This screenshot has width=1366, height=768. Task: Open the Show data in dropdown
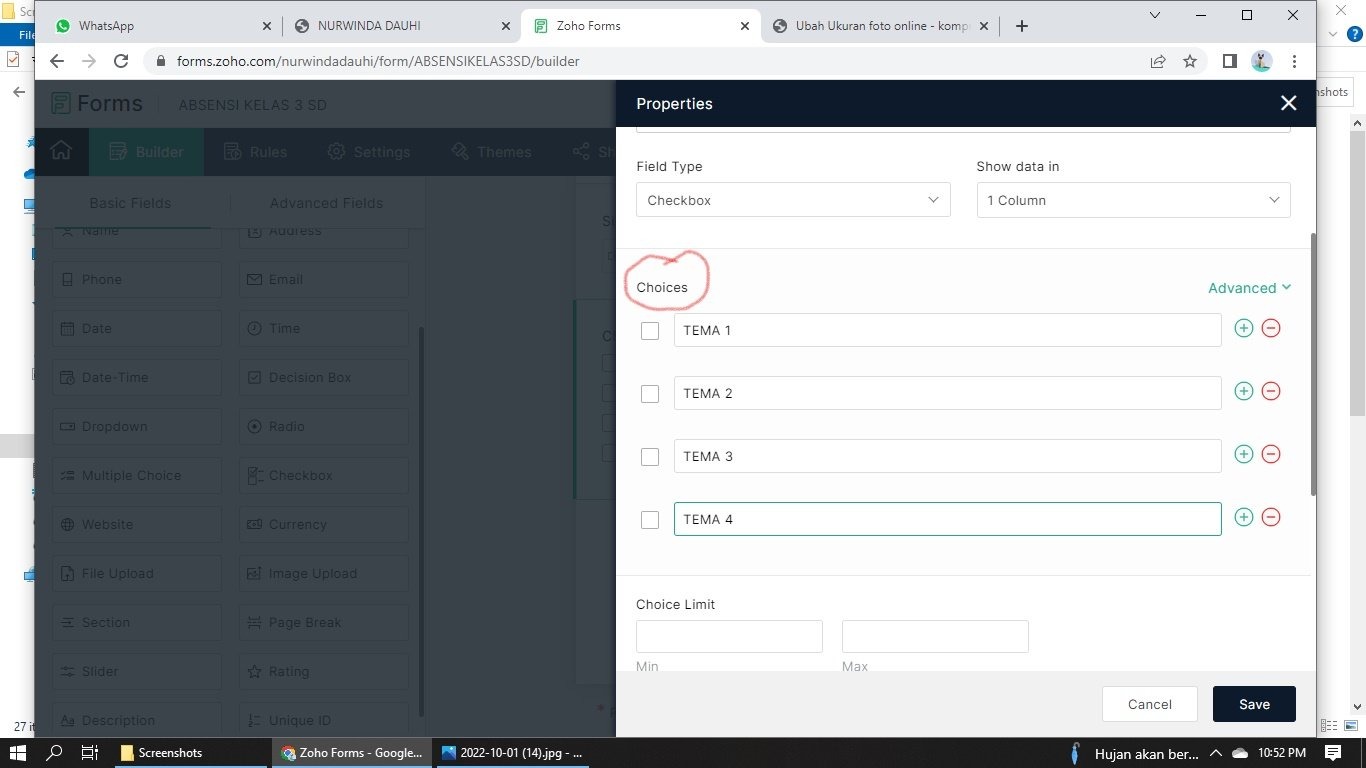pos(1133,200)
